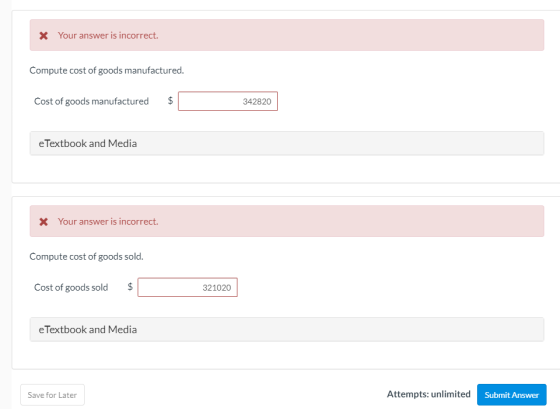The image size is (560, 409).
Task: Focus the Cost of goods sold input field
Action: 188,287
